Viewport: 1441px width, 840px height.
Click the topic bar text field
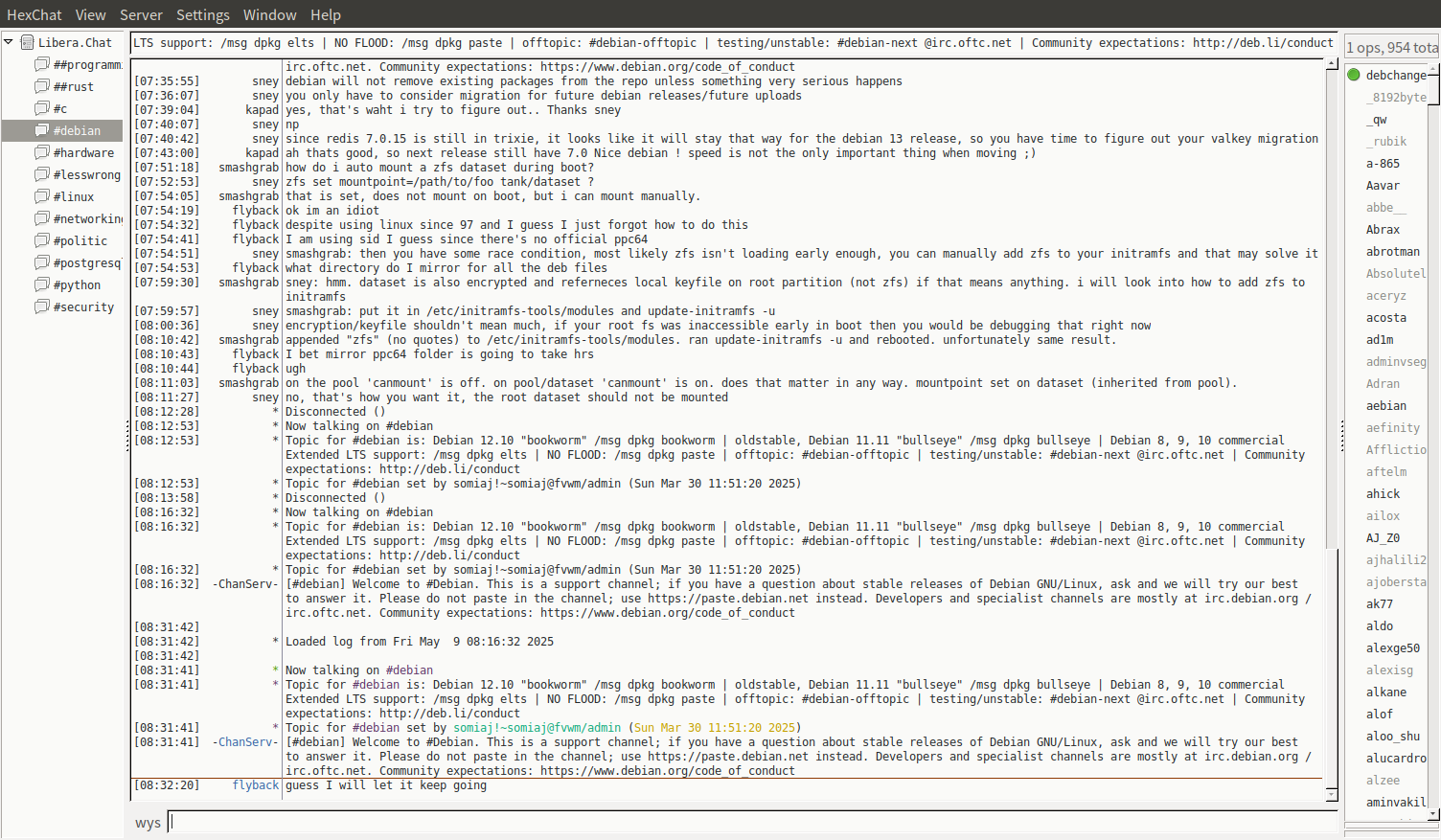734,43
